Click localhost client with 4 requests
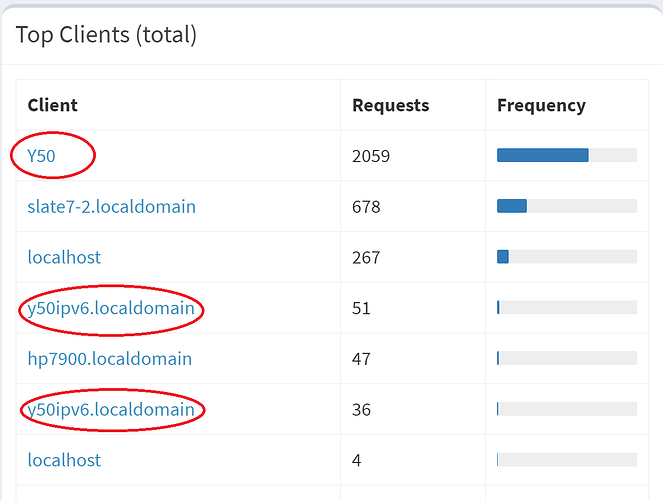Viewport: 663px width, 500px height. pyautogui.click(x=64, y=460)
